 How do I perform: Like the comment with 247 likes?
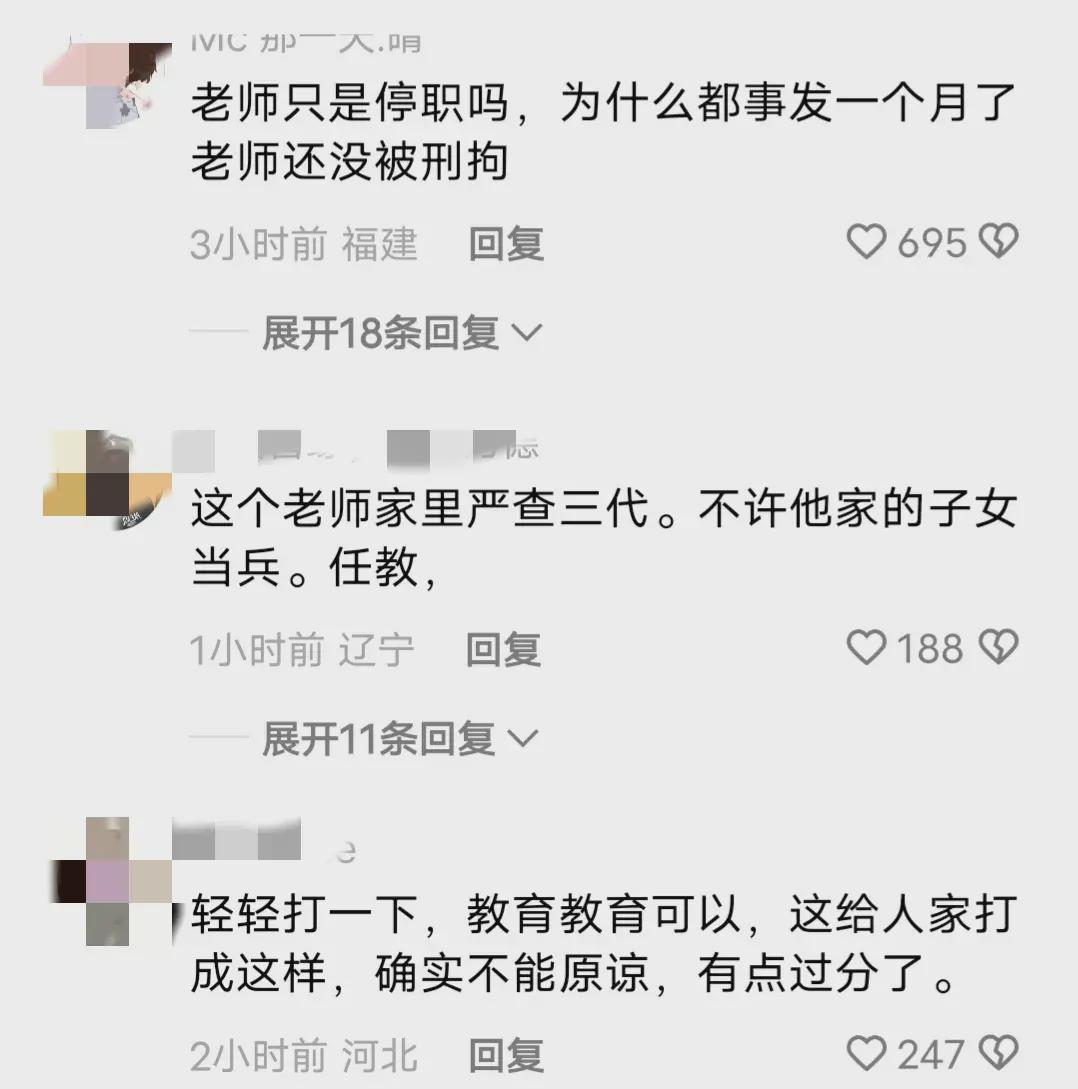coord(866,1053)
